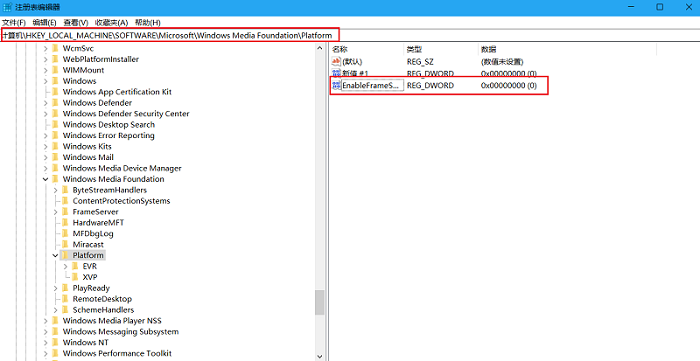The width and height of the screenshot is (700, 361).
Task: Click the 新值 #1 value name
Action: coord(355,73)
